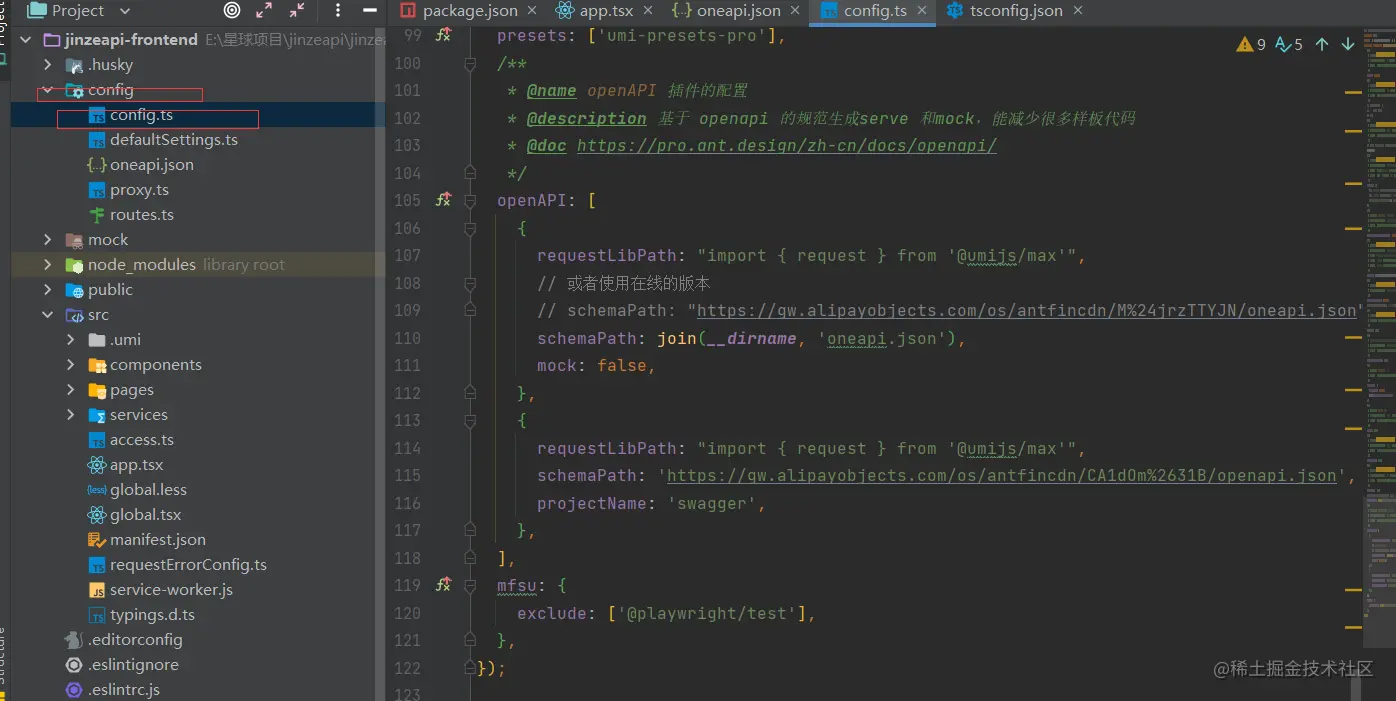Close the tsconfig.json tab
1396x701 pixels.
click(x=1078, y=10)
